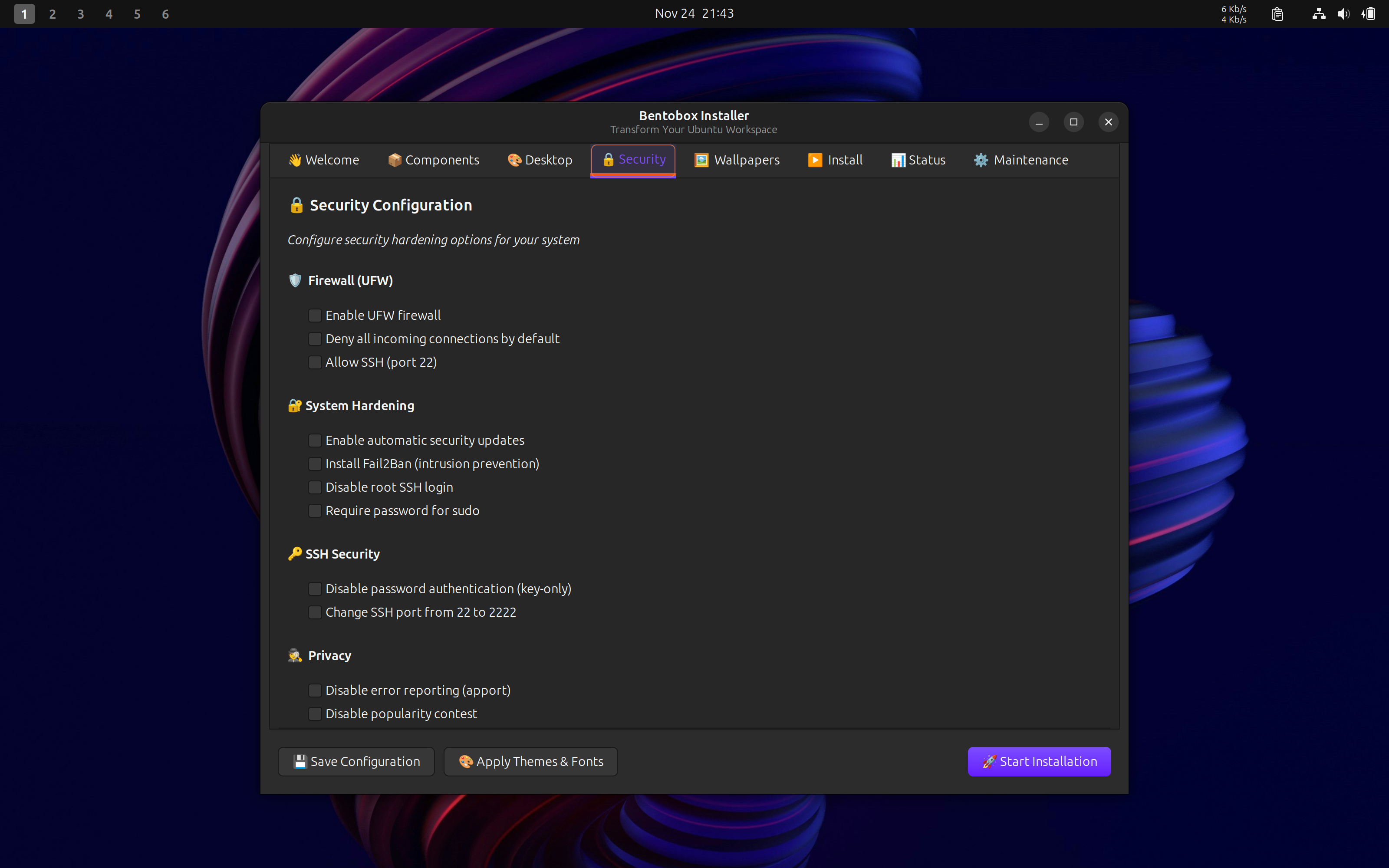The width and height of the screenshot is (1389, 868).
Task: Open the clipboard indicator in top bar
Action: coord(1277,14)
